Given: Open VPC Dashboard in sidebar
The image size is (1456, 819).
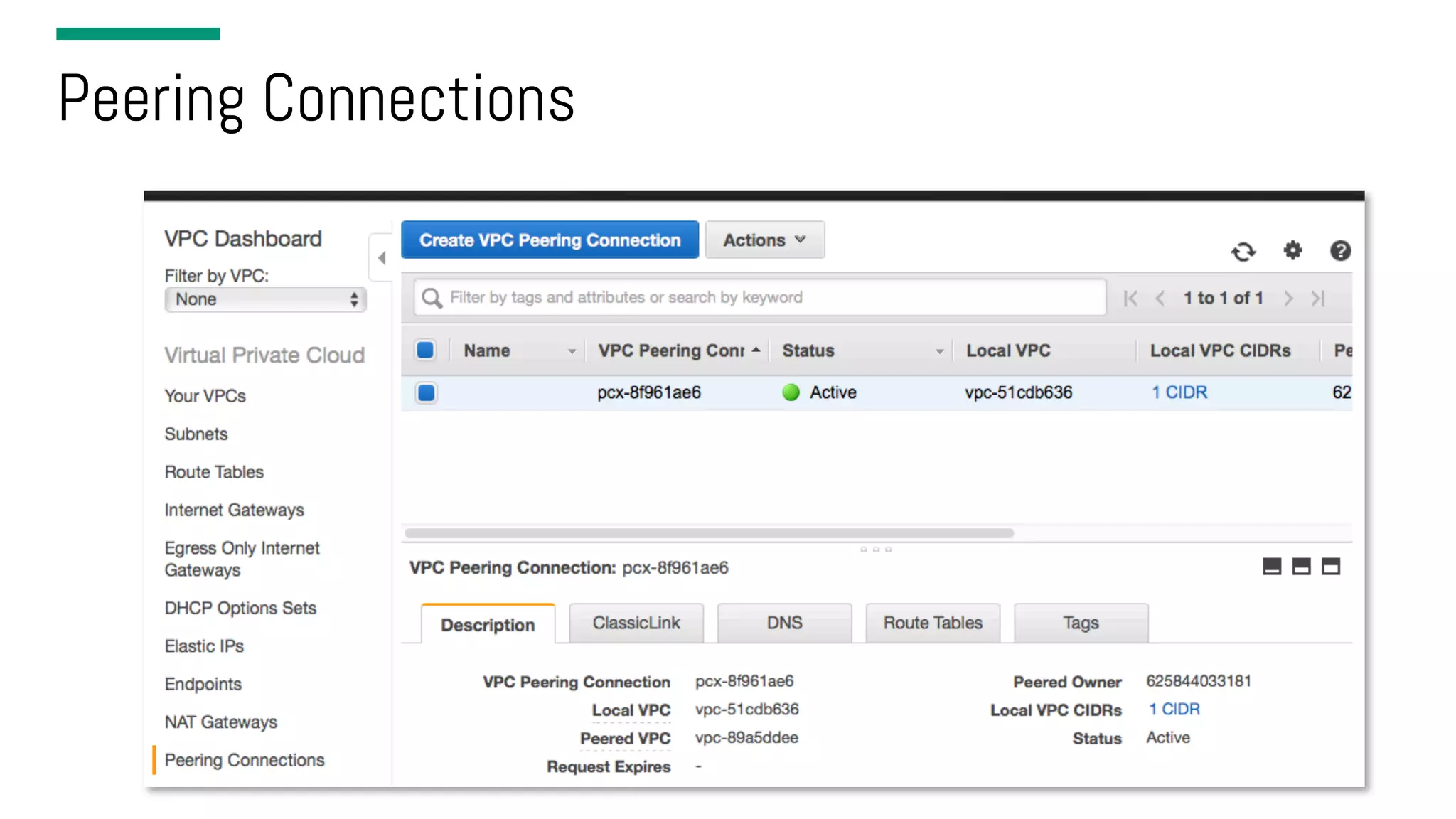Looking at the screenshot, I should 243,239.
